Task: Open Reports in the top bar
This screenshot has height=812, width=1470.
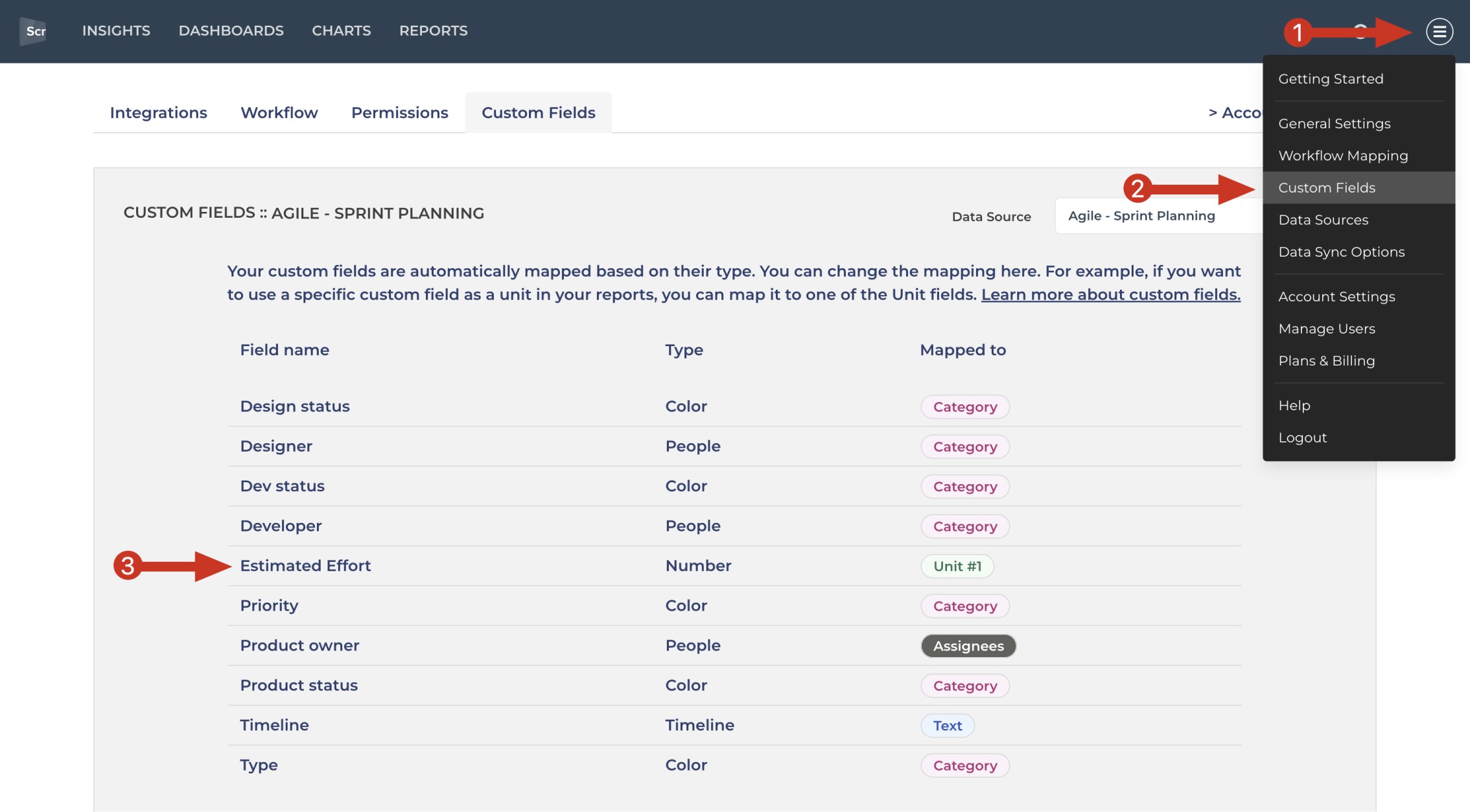Action: (433, 31)
